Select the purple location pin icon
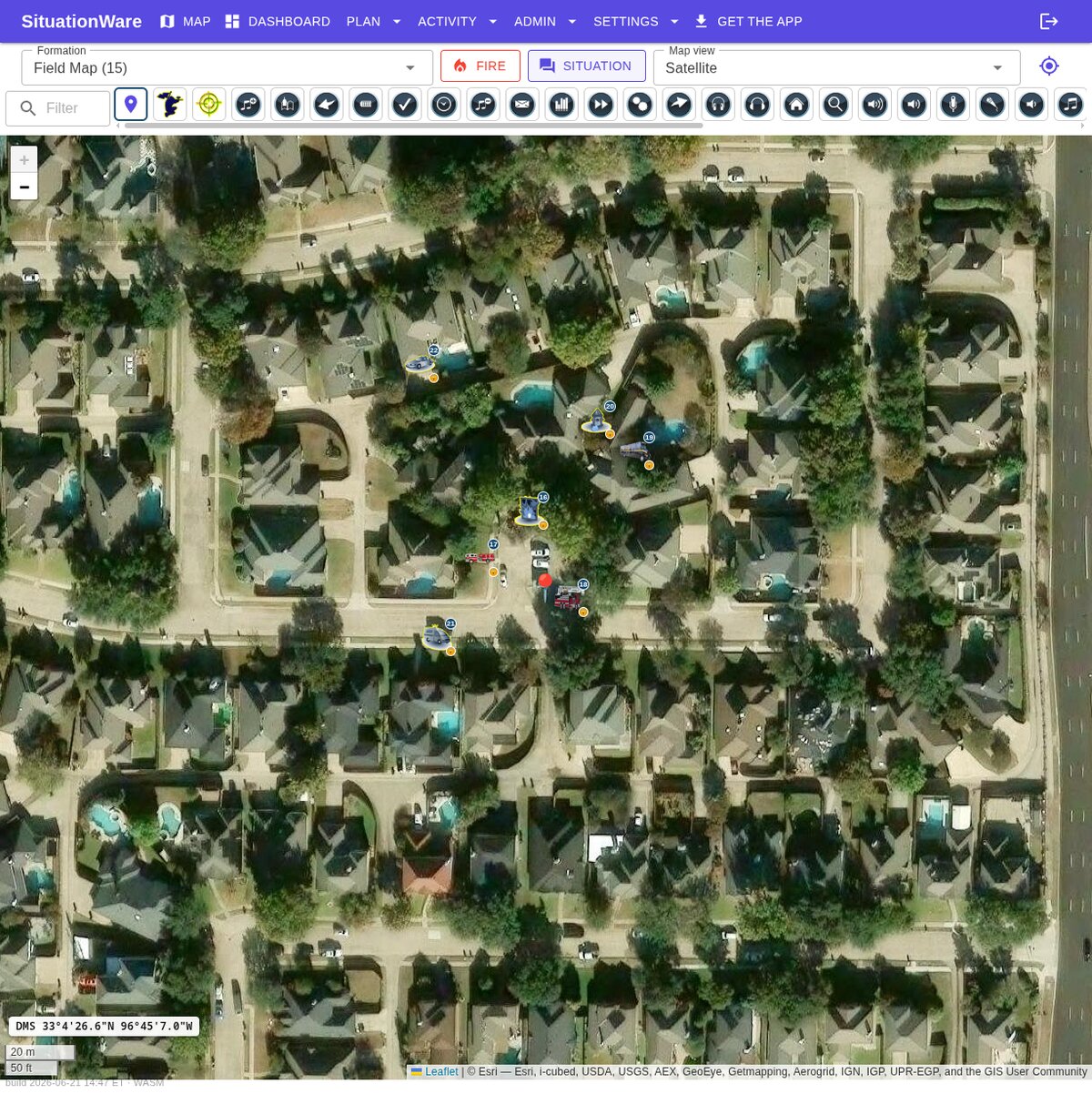Viewport: 1092px width, 1094px height. point(131,105)
